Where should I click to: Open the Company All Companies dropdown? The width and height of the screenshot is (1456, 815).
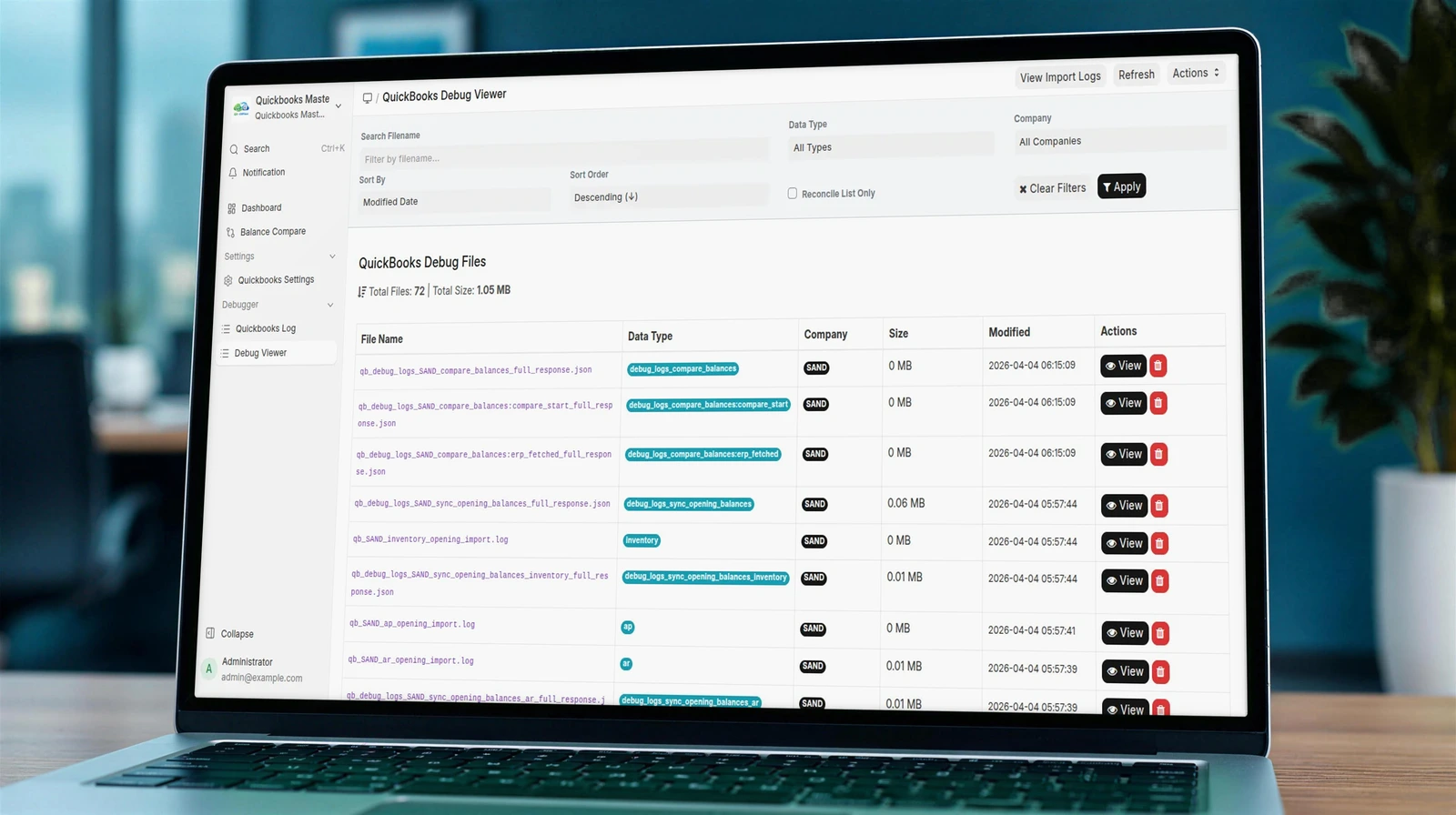(1120, 140)
